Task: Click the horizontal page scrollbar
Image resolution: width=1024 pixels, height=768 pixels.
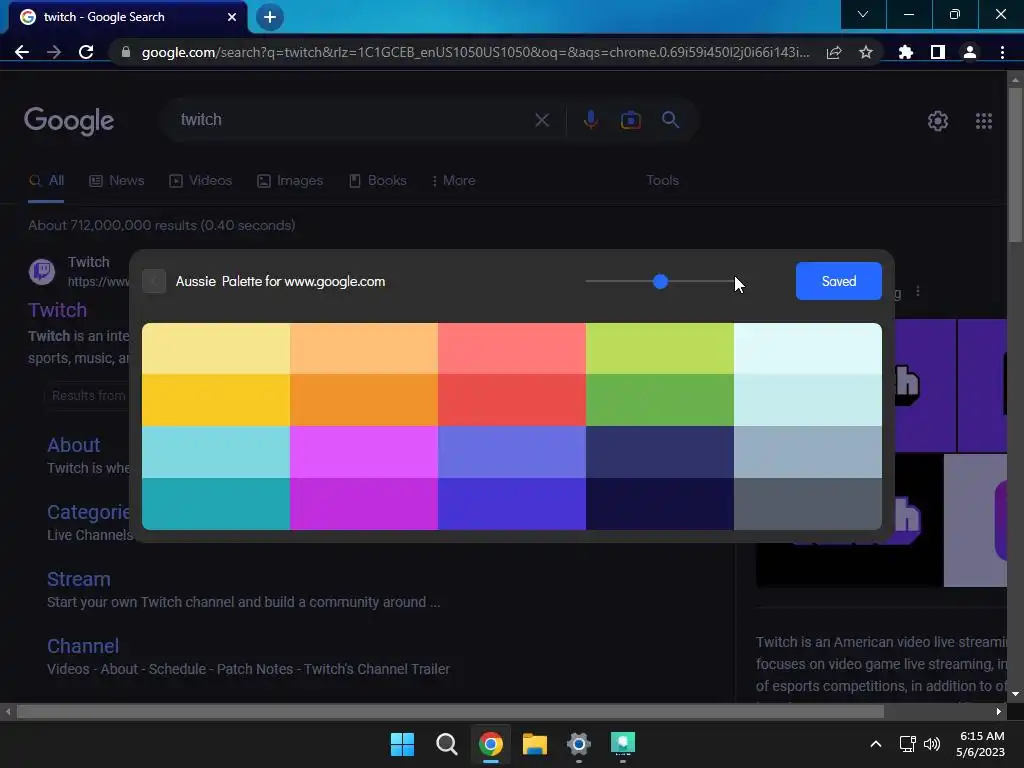Action: (450, 711)
